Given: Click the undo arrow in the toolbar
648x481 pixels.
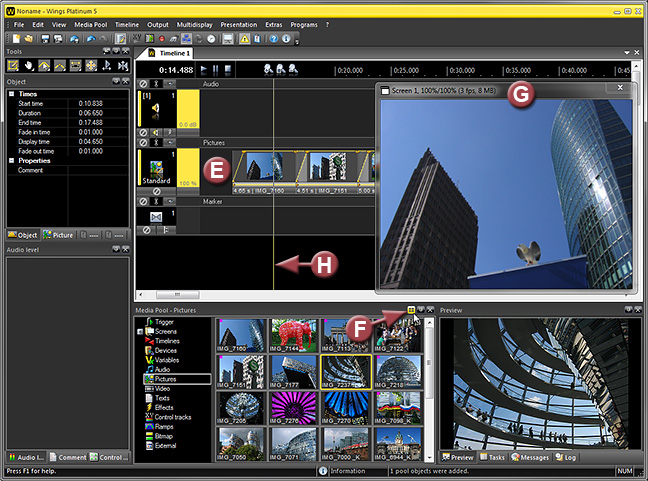Looking at the screenshot, I should tap(91, 39).
